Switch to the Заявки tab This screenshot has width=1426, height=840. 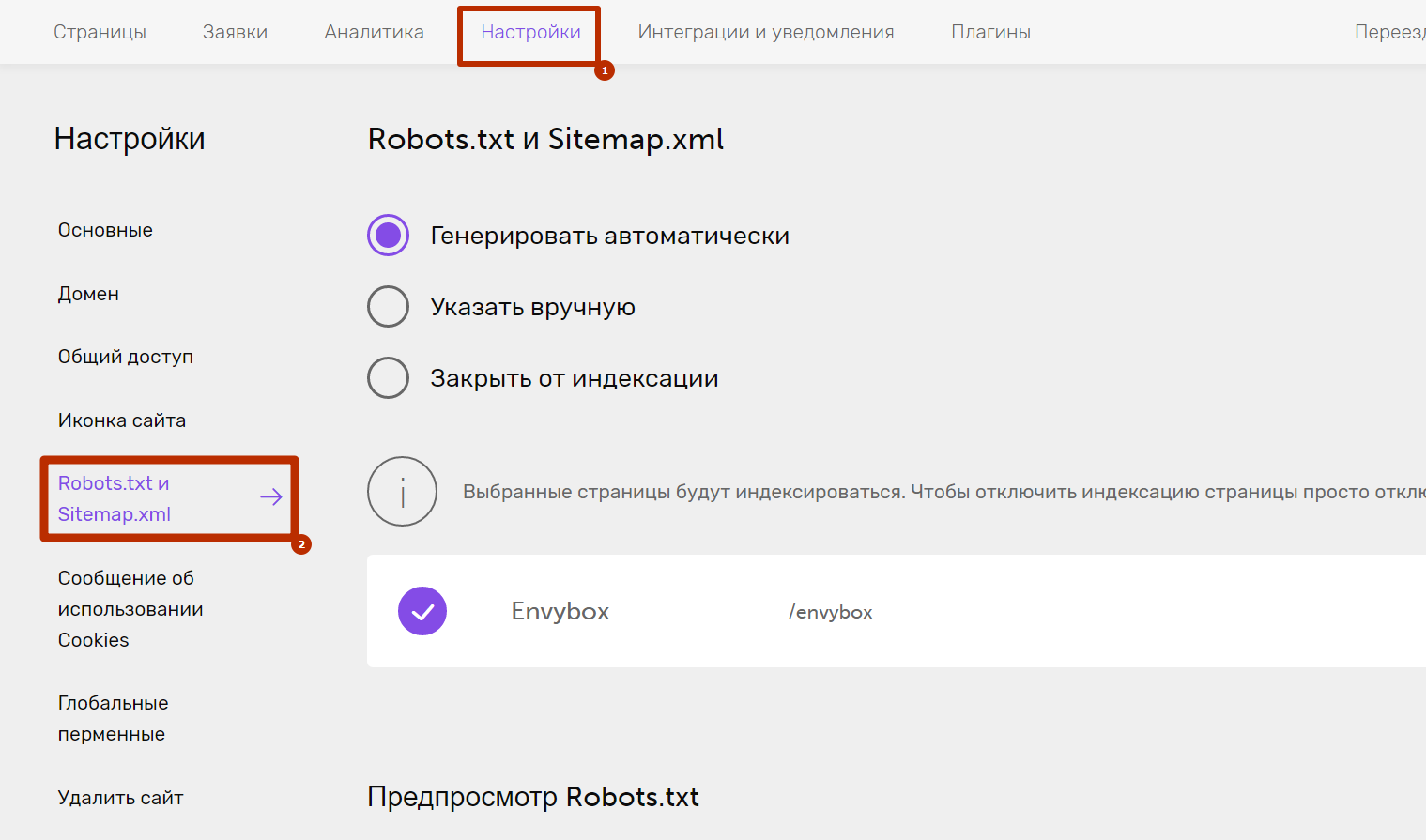click(x=235, y=32)
